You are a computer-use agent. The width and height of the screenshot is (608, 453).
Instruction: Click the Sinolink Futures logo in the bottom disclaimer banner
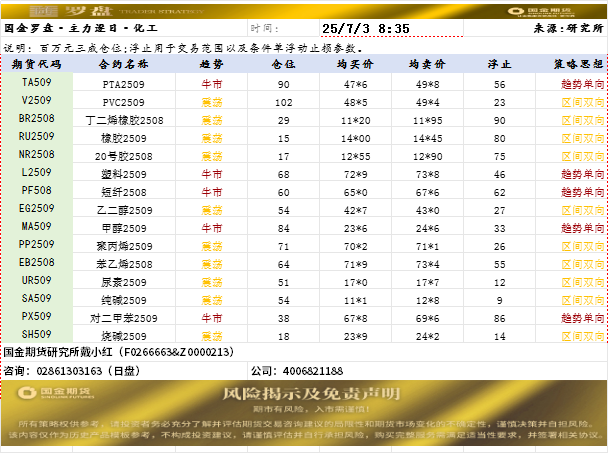[x=55, y=392]
